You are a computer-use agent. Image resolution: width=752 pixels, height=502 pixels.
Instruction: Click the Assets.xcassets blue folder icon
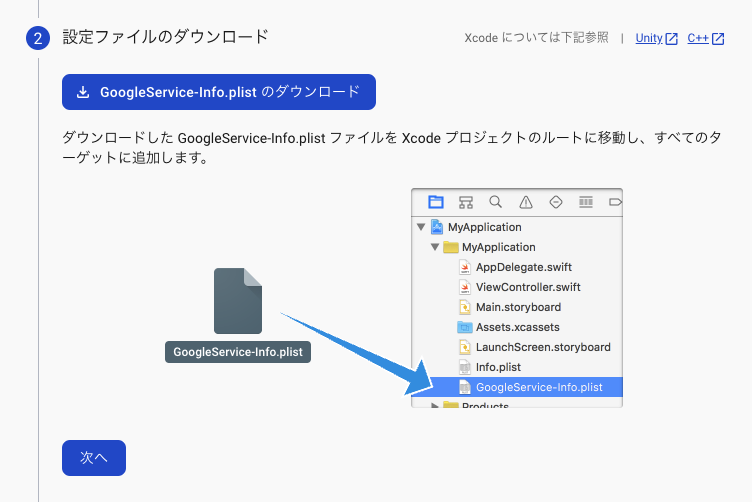click(465, 327)
